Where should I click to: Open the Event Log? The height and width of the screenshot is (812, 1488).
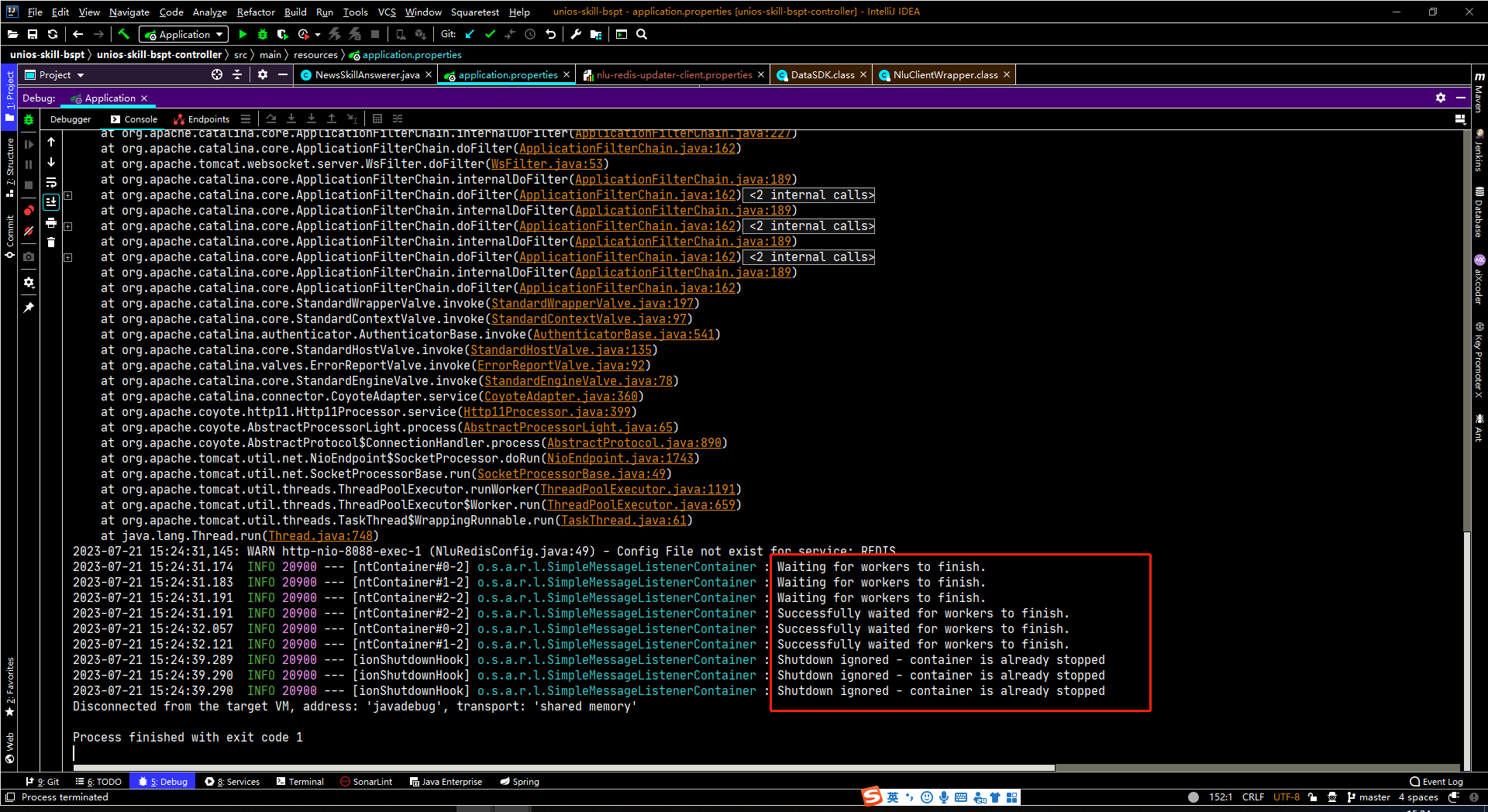click(x=1436, y=782)
